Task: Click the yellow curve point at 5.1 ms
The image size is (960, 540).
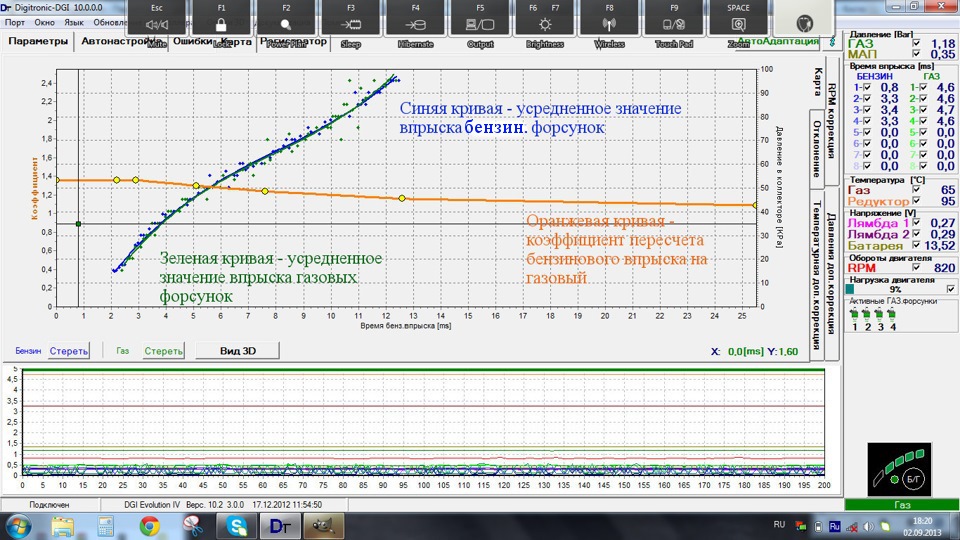Action: coord(196,186)
